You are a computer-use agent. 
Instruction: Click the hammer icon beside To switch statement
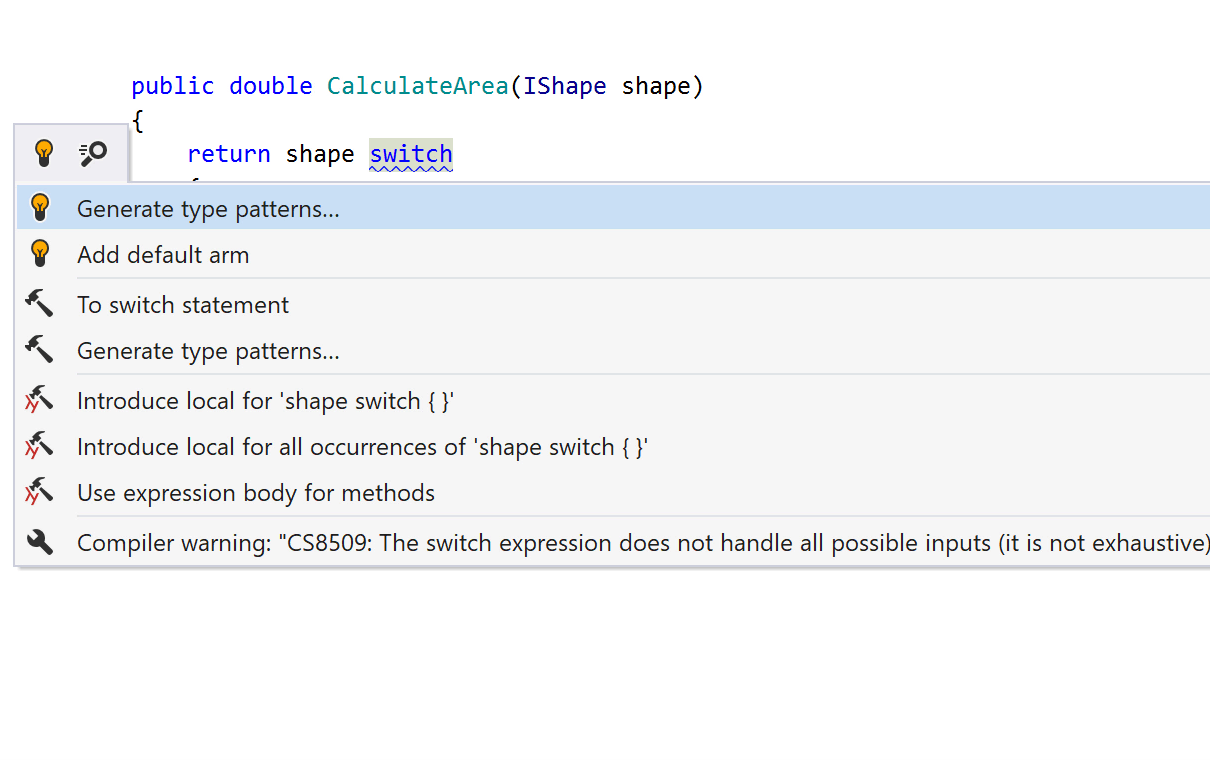point(40,304)
